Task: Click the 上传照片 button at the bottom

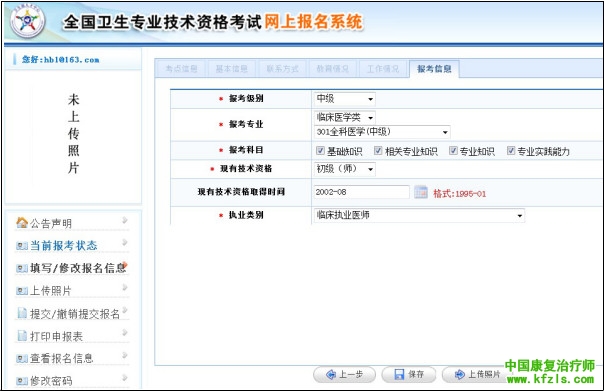Action: point(477,374)
